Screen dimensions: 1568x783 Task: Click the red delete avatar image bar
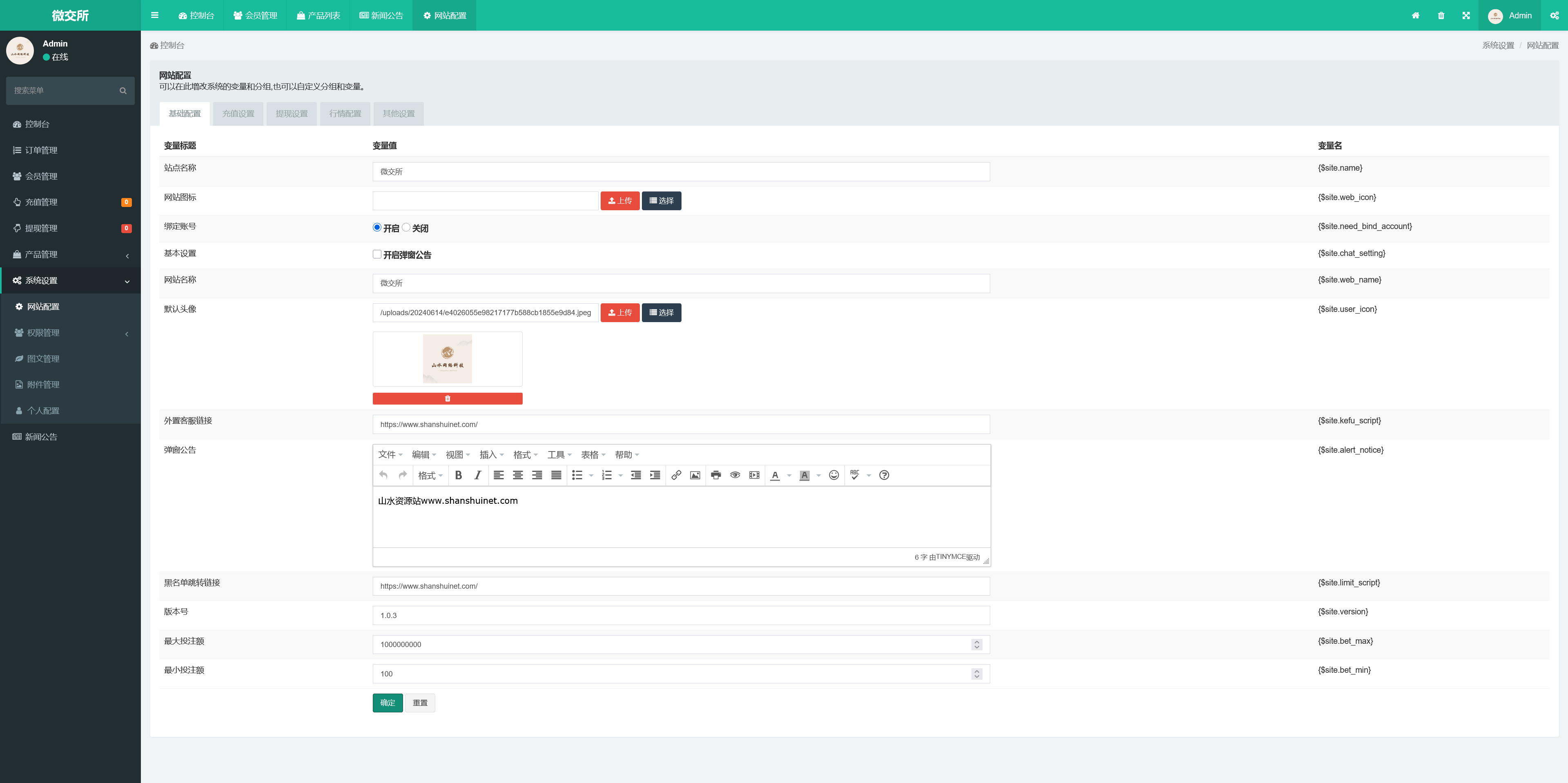(x=448, y=398)
